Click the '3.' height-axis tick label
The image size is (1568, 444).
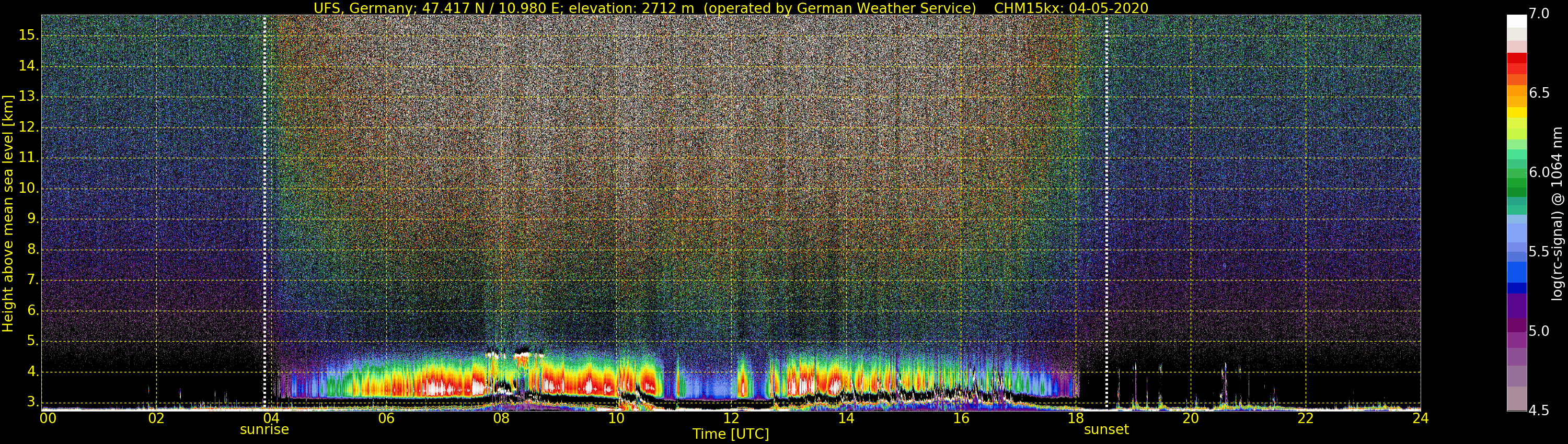tap(33, 402)
